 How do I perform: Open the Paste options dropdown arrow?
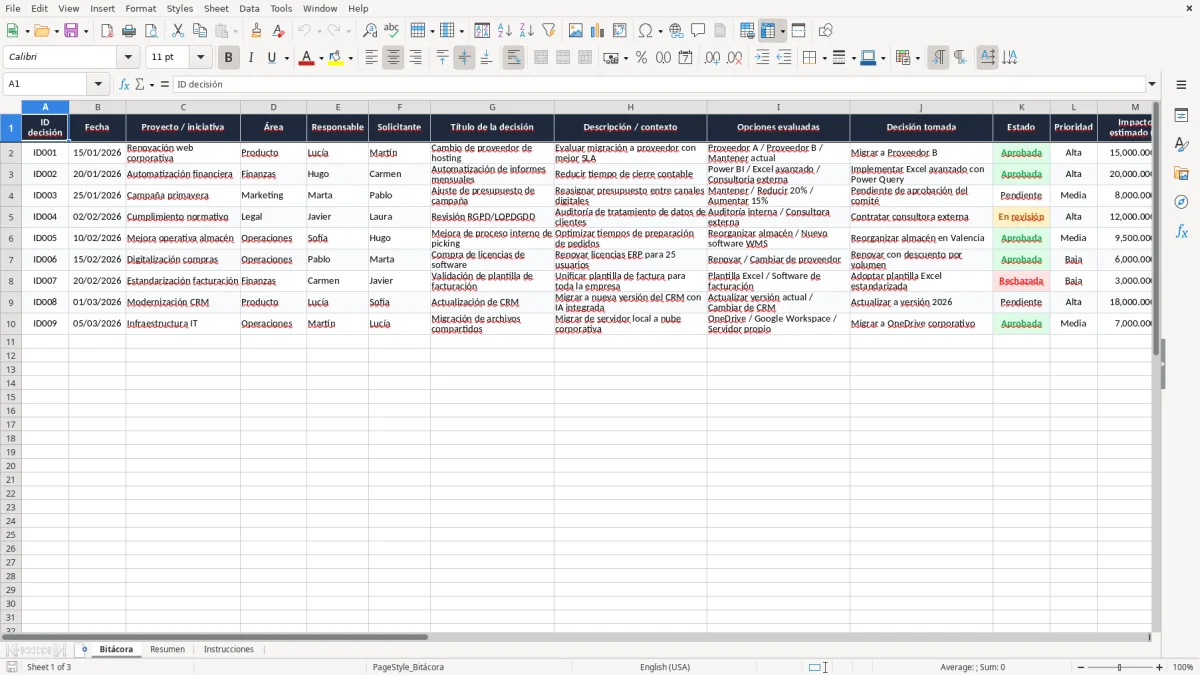[235, 31]
